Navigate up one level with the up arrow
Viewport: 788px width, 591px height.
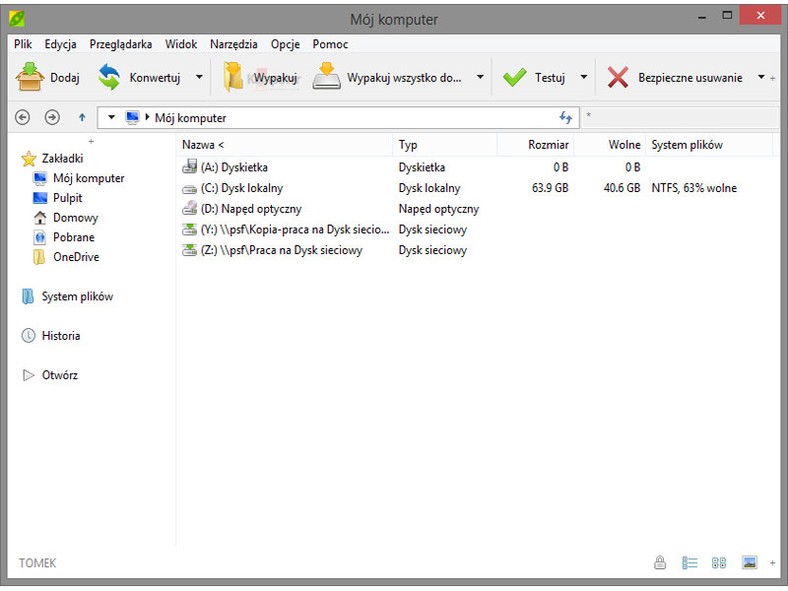tap(82, 118)
